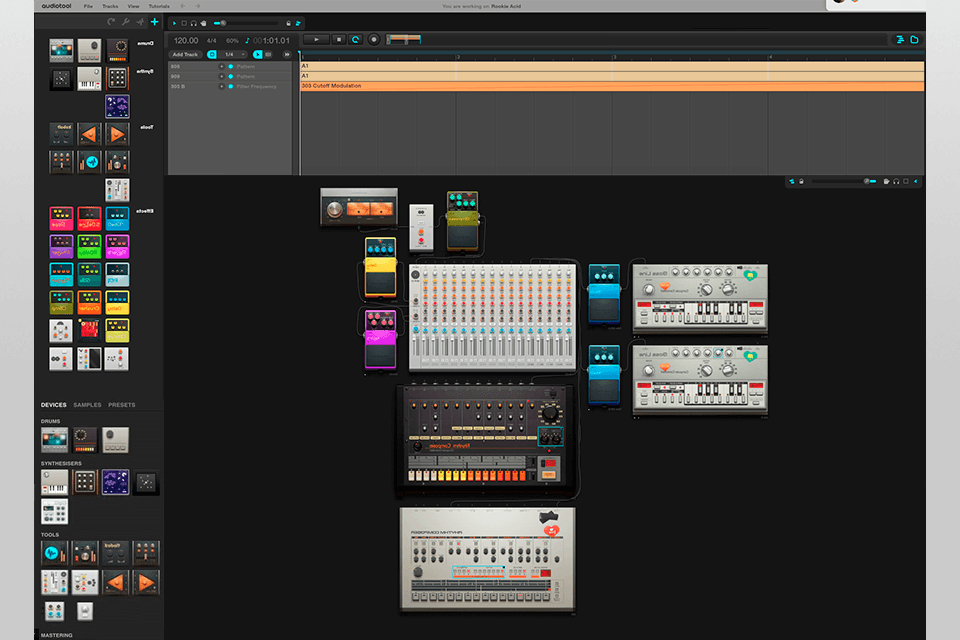Click the Add Track button

tap(185, 54)
